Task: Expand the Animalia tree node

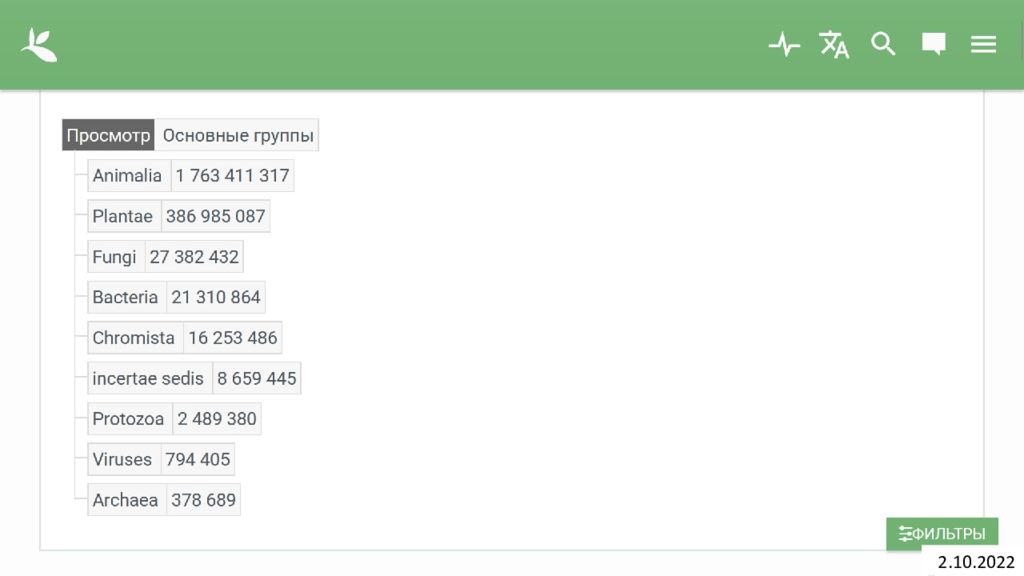Action: (x=129, y=176)
